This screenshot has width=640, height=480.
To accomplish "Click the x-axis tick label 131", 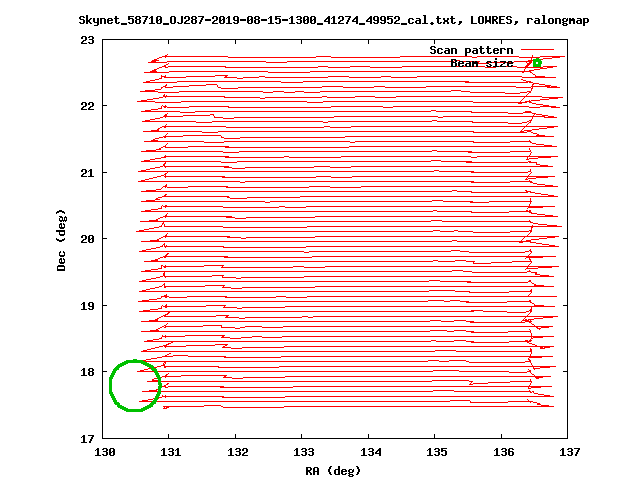I will coord(171,452).
